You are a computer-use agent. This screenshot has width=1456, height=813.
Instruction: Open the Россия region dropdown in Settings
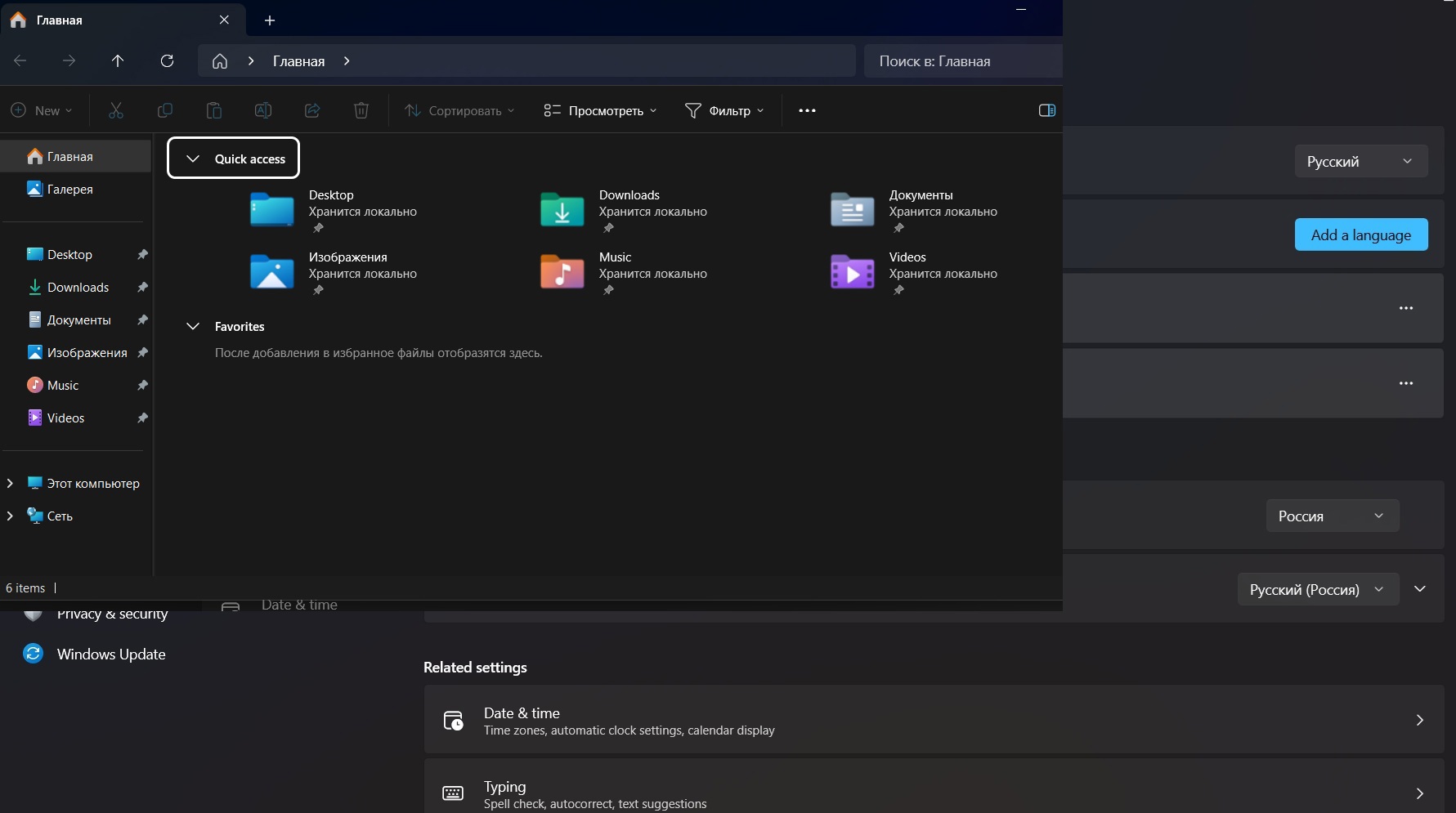(1333, 516)
